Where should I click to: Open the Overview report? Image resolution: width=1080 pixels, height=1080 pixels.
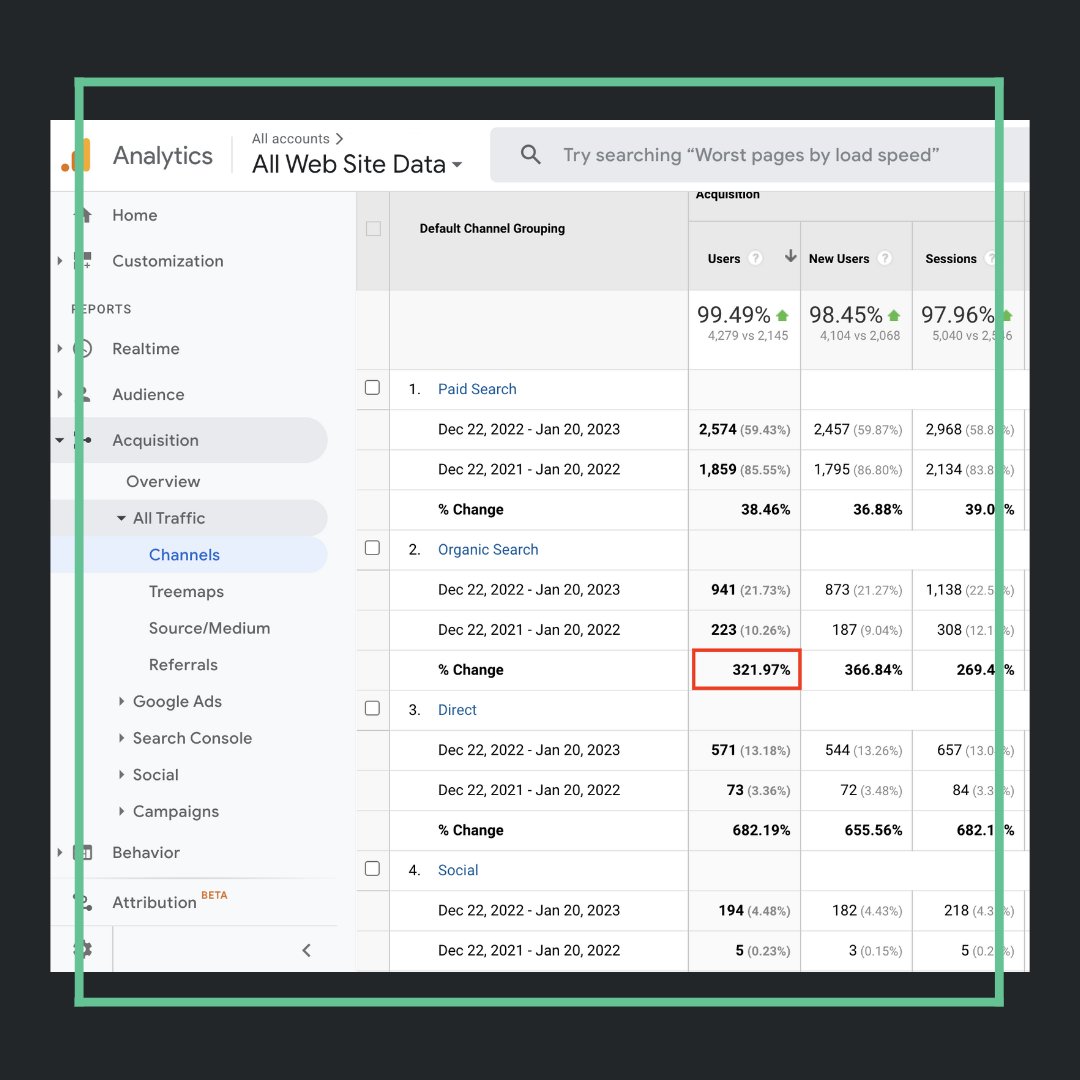tap(163, 481)
